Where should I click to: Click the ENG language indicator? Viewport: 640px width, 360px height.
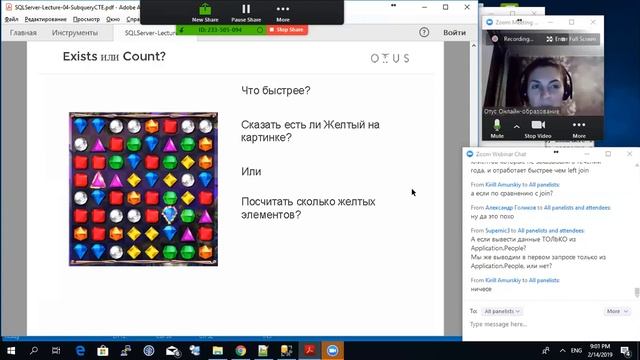point(576,351)
